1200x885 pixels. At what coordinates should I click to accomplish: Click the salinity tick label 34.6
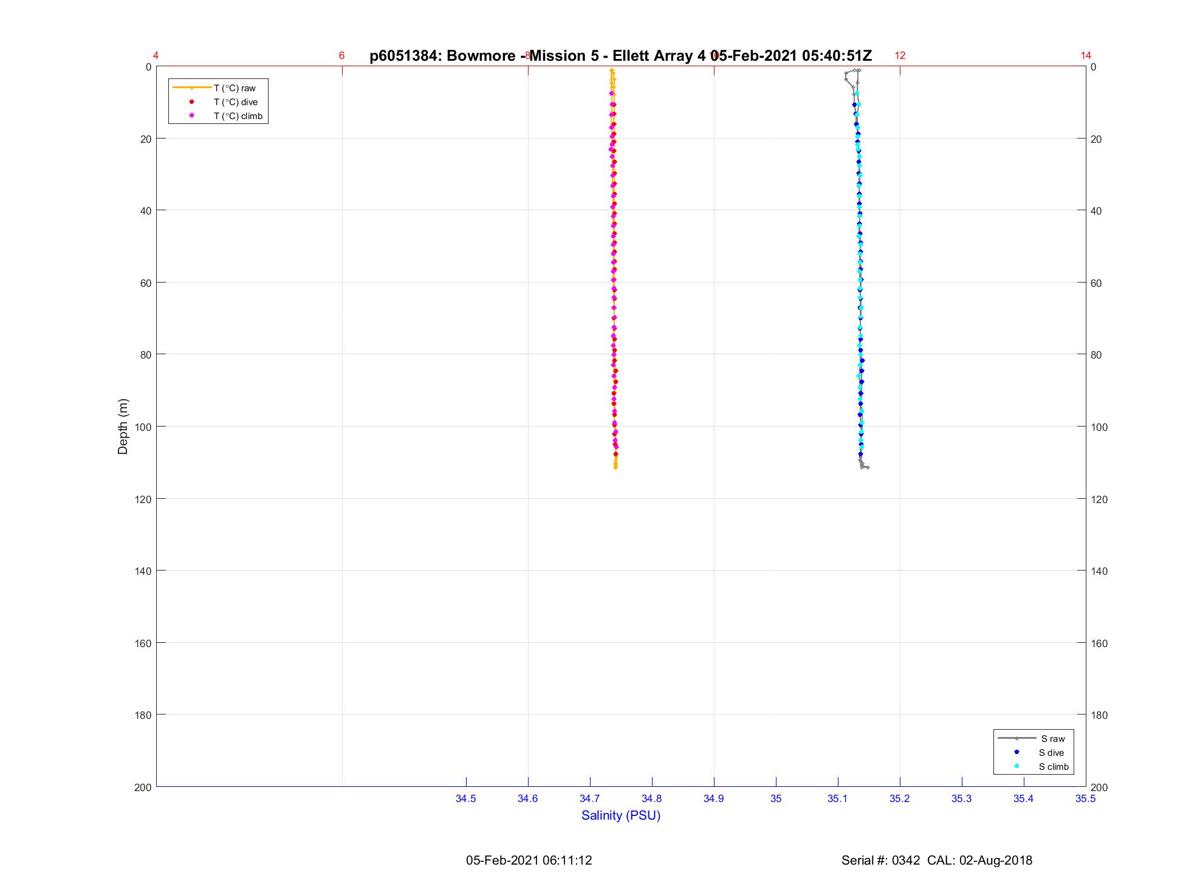(528, 799)
